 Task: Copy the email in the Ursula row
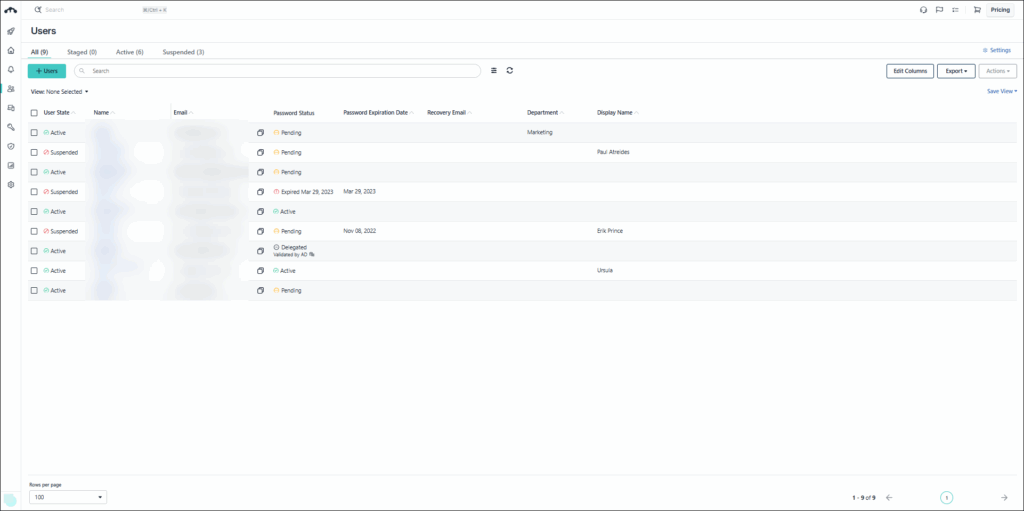coord(260,271)
